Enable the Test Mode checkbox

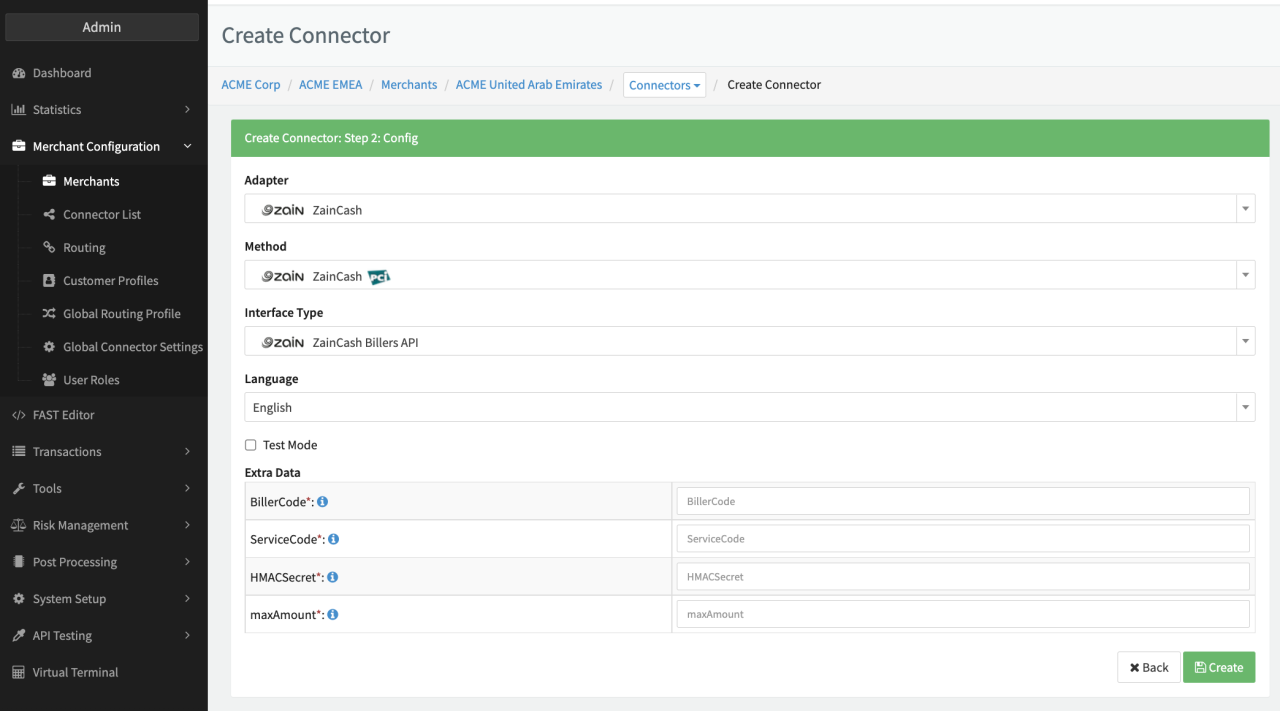251,445
